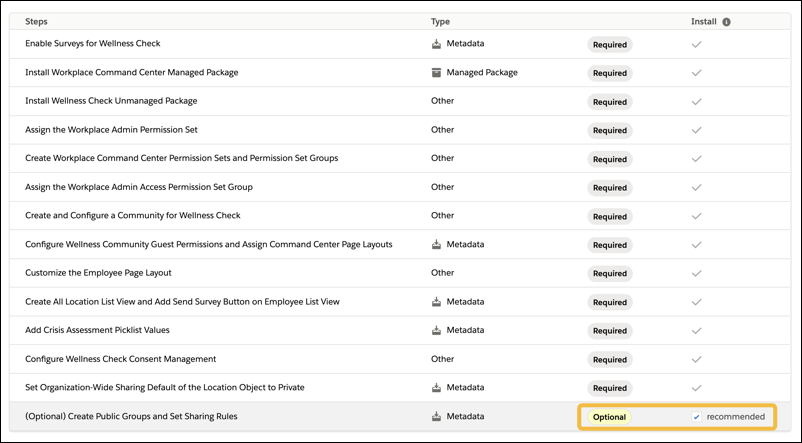Click the Install column header text

[x=704, y=21]
